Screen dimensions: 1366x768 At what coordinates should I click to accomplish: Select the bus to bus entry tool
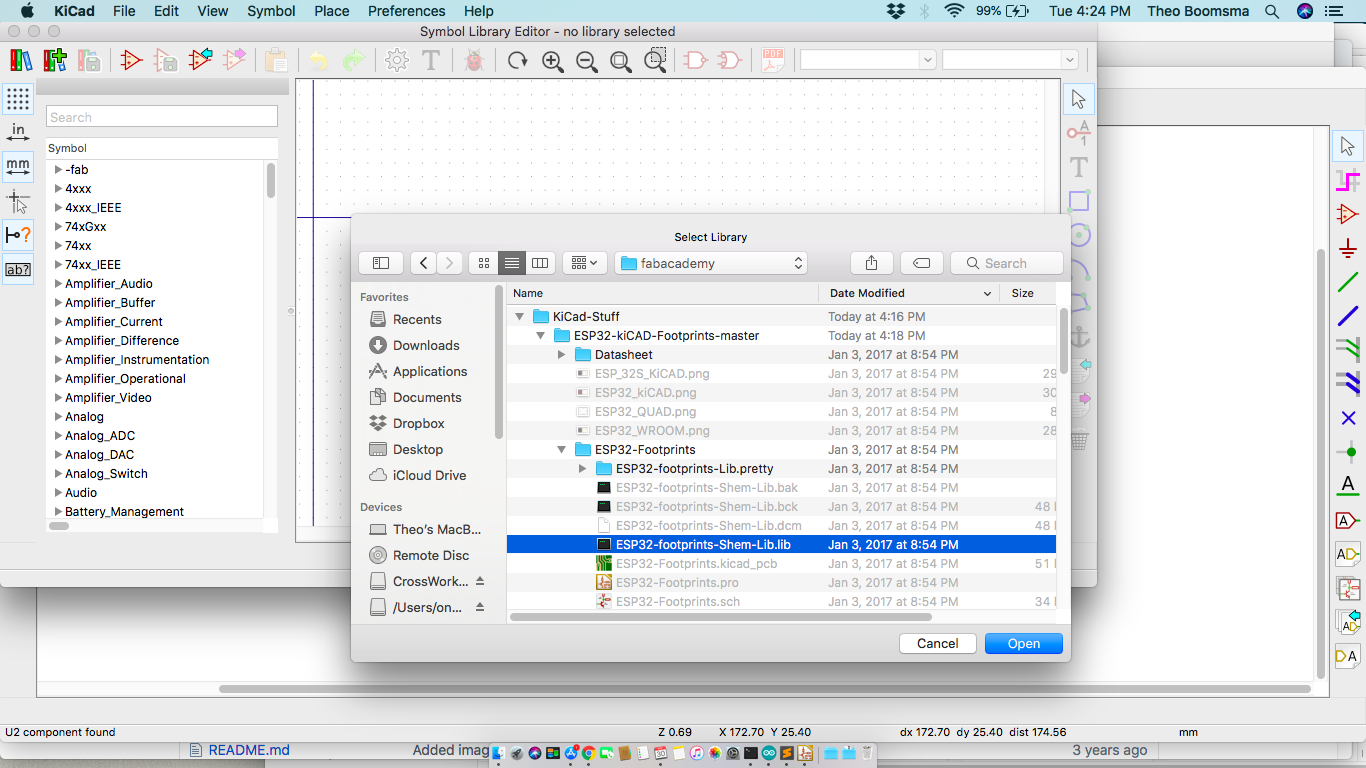[x=1348, y=383]
